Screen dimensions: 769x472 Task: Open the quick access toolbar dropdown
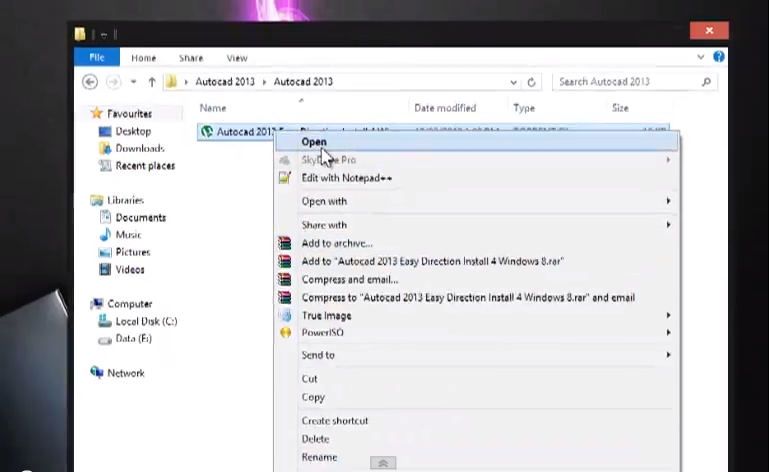tap(103, 35)
